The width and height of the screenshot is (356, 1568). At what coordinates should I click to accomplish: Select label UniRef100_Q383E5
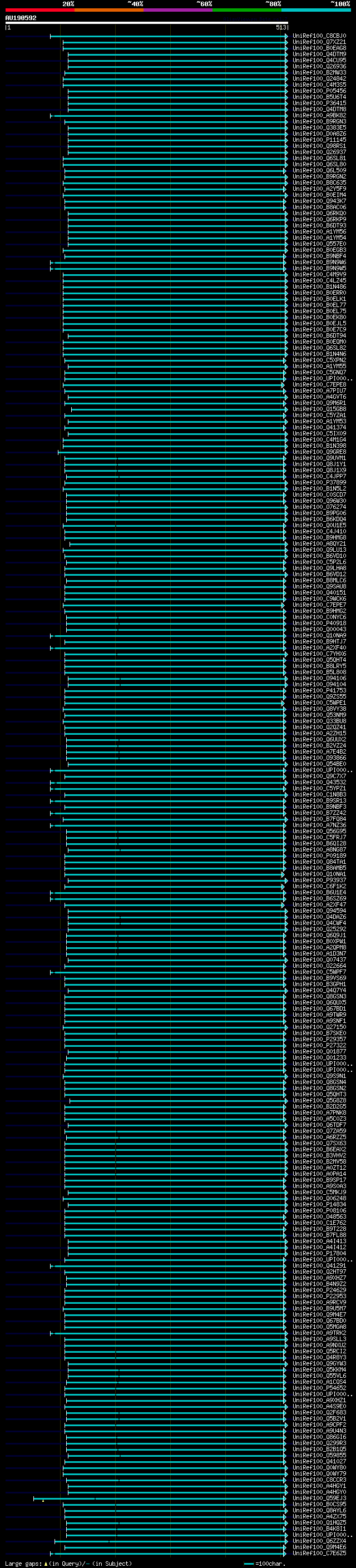point(319,128)
